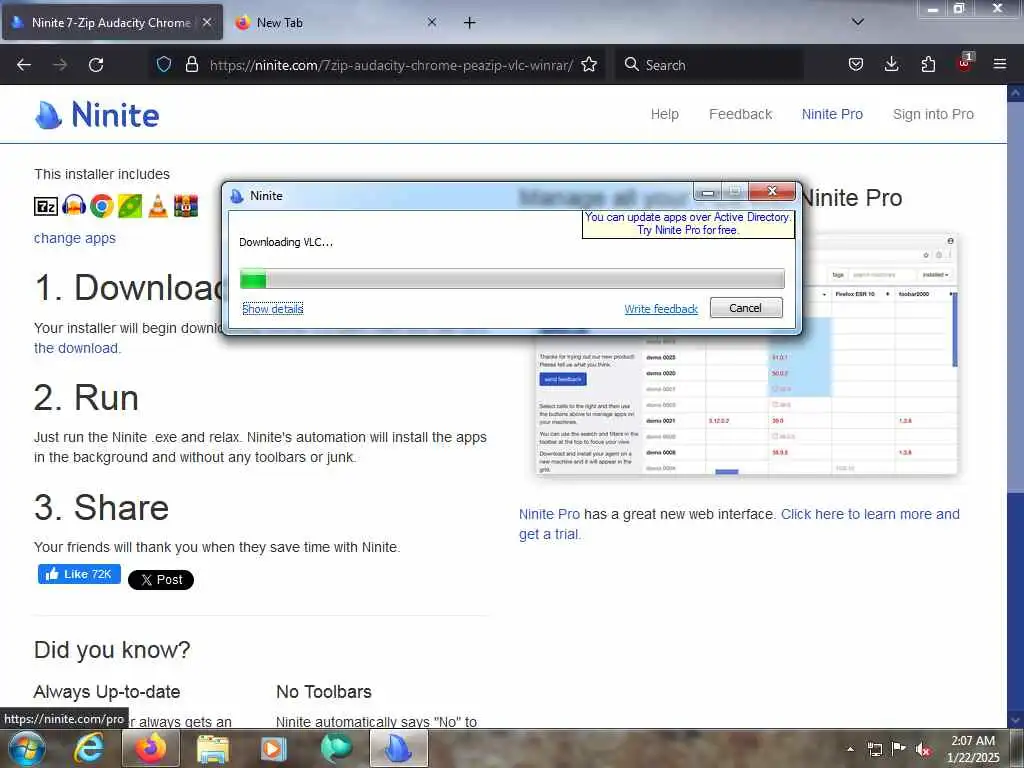Screen dimensions: 1024x768
Task: Click Write feedback in Ninite dialog
Action: click(661, 309)
